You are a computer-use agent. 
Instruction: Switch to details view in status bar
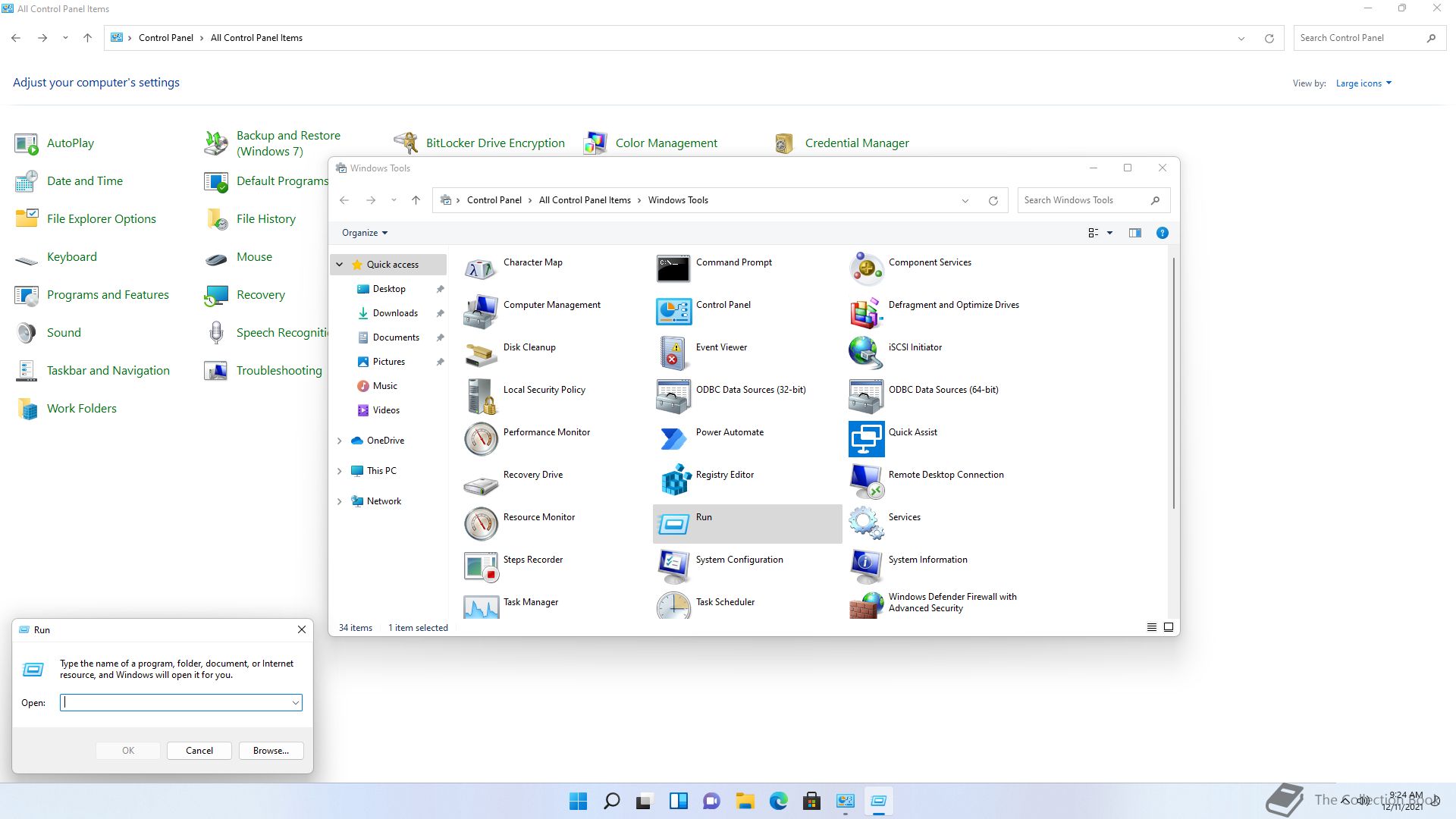(1151, 627)
